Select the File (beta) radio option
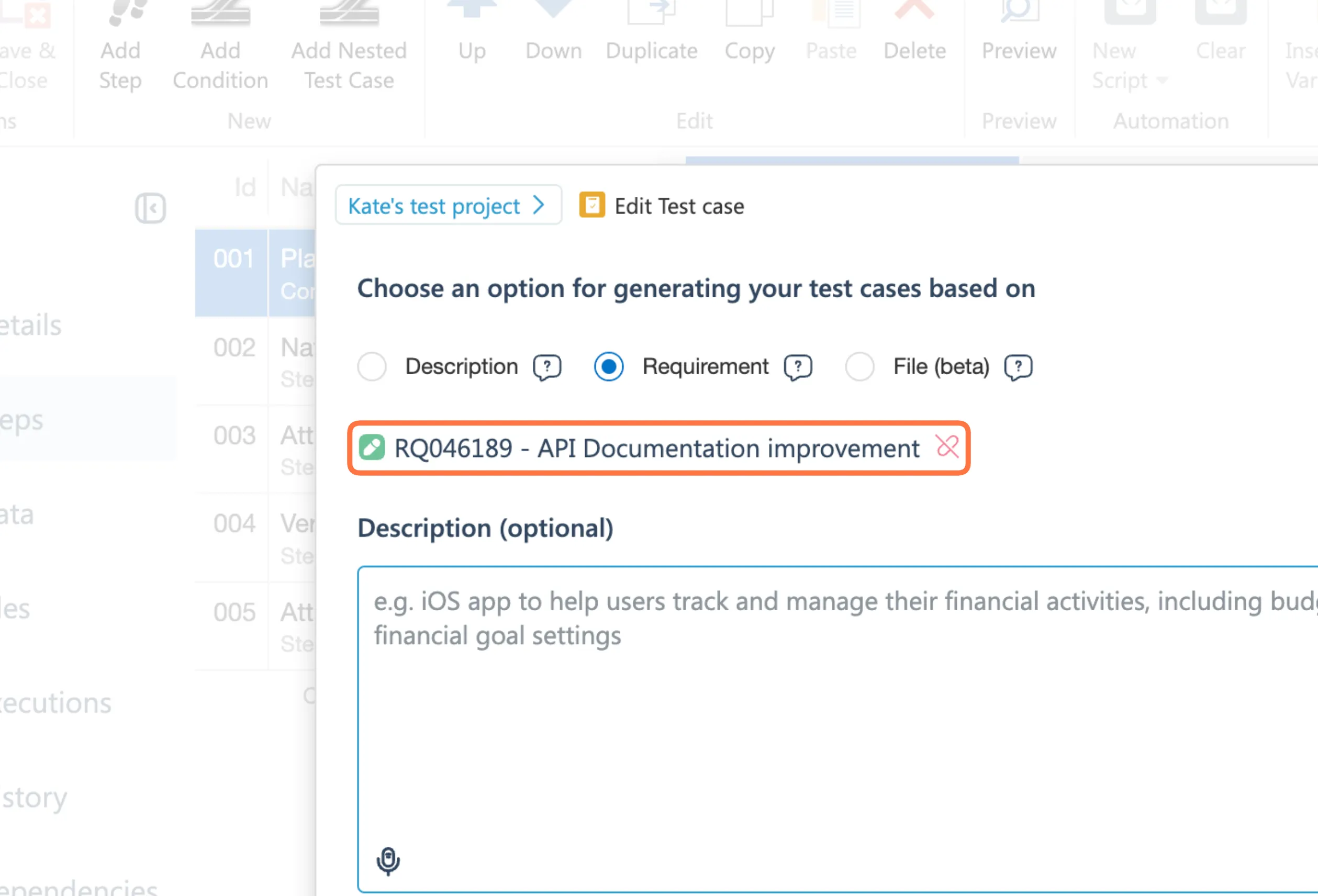1318x896 pixels. (859, 366)
